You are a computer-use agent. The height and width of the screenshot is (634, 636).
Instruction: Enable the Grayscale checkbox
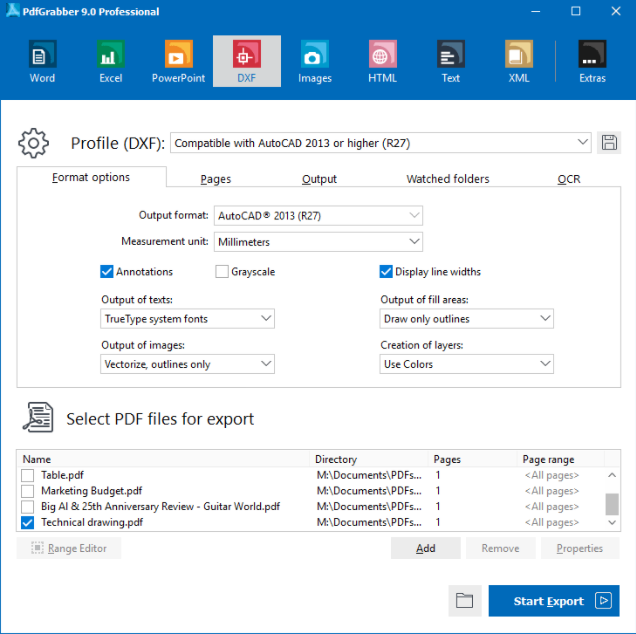coord(222,271)
